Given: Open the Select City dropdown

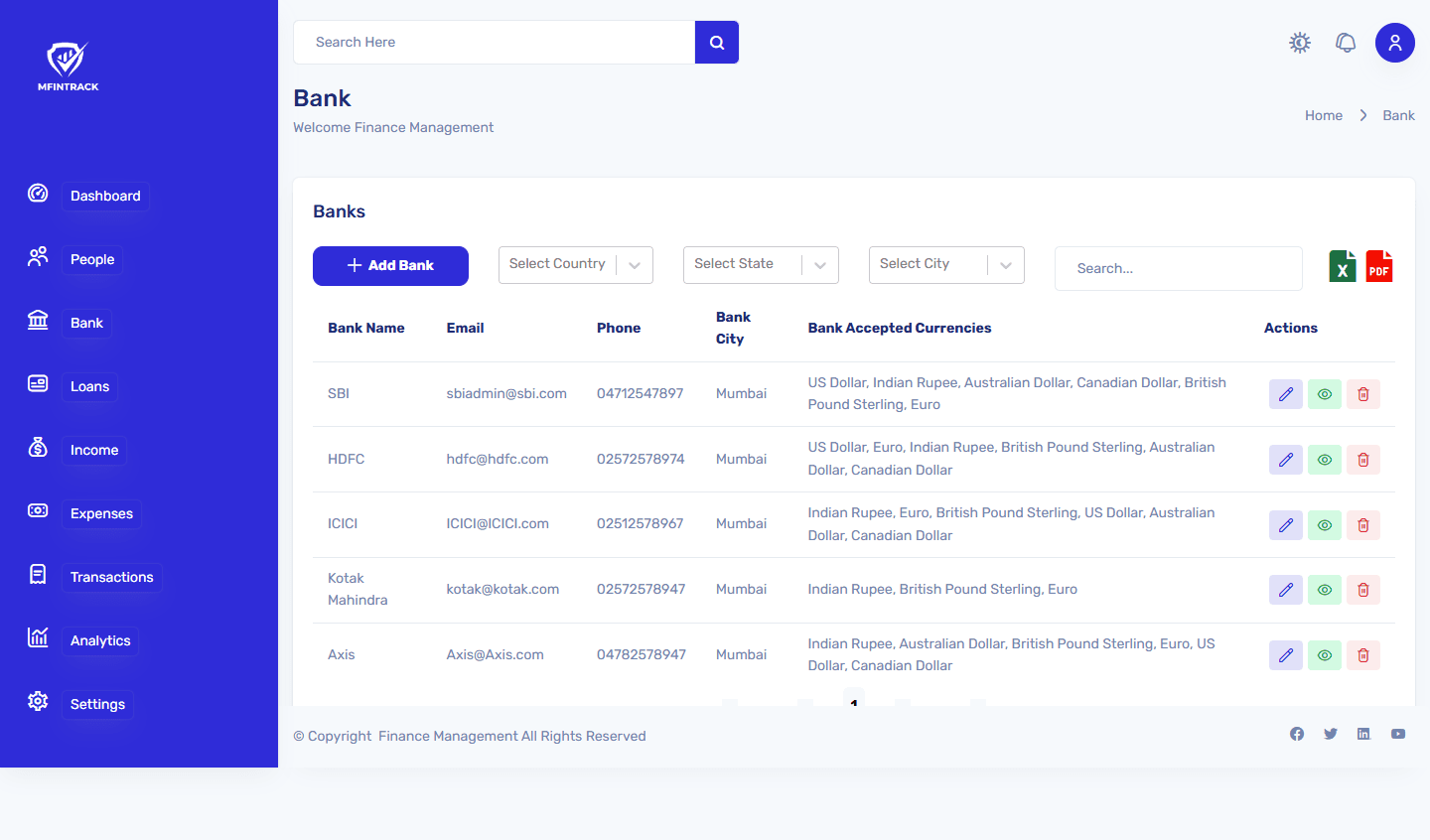Looking at the screenshot, I should (945, 264).
